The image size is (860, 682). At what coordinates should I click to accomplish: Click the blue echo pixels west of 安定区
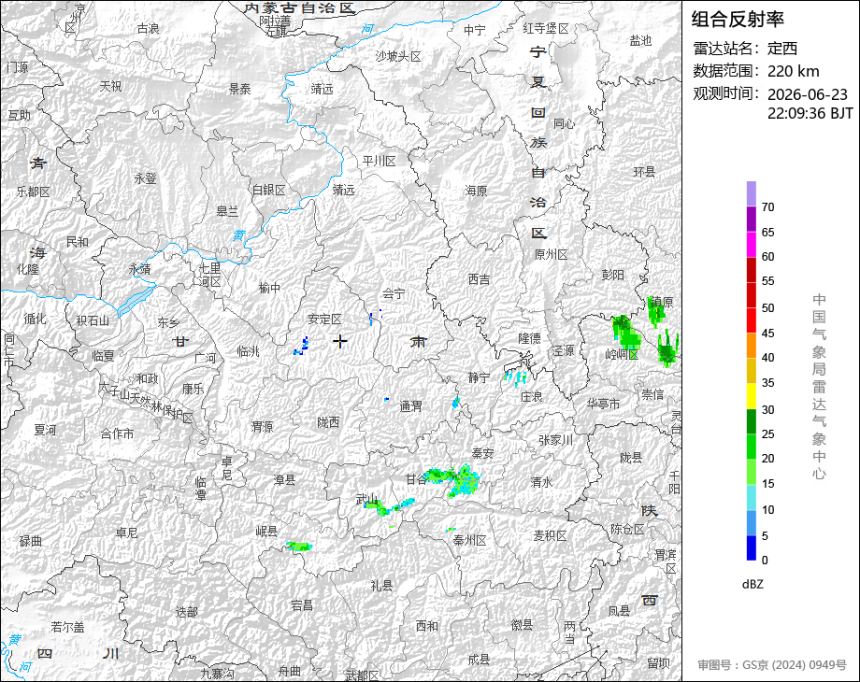(302, 347)
